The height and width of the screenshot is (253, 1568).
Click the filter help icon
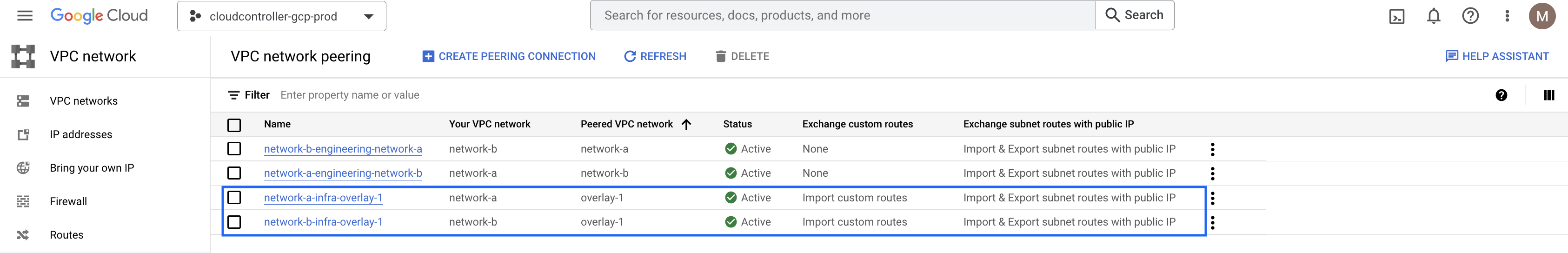[1501, 95]
